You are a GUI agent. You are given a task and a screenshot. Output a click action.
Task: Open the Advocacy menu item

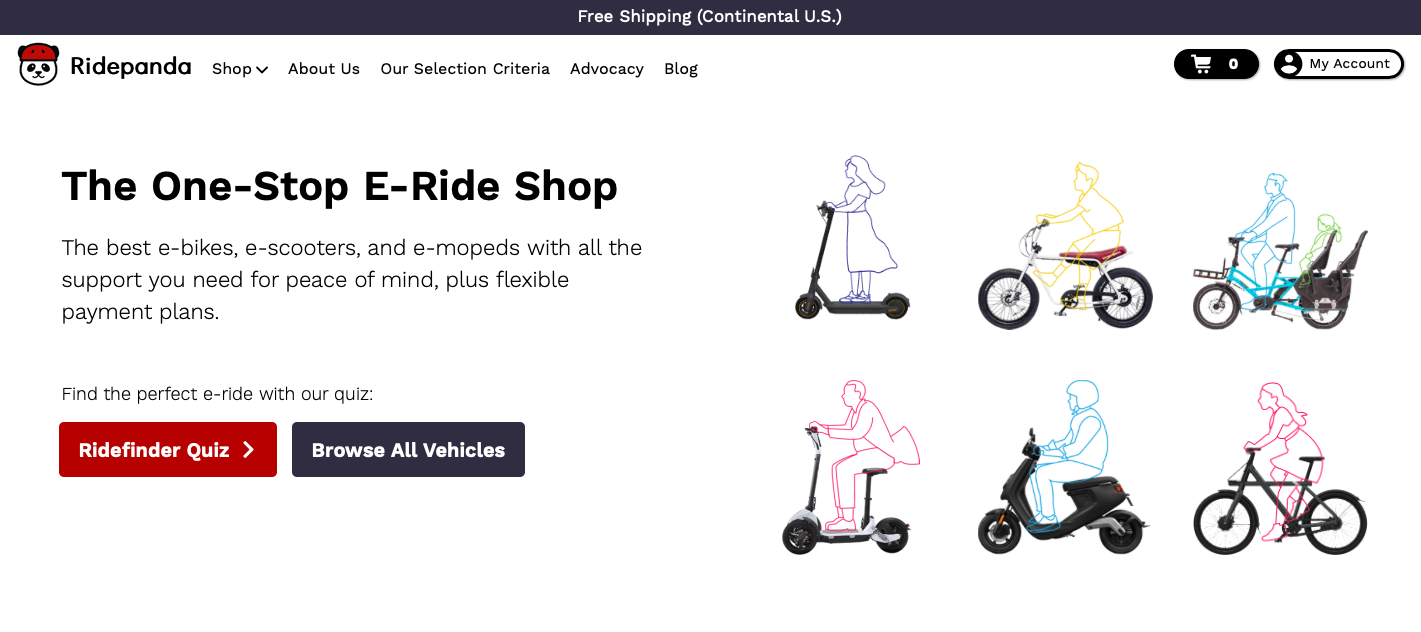tap(607, 69)
